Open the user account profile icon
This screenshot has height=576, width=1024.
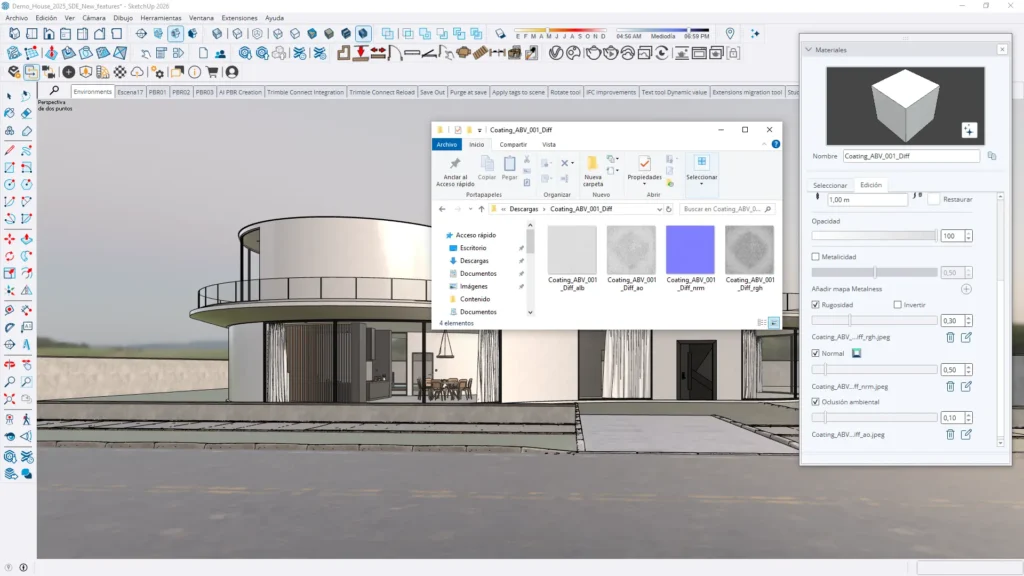point(232,72)
